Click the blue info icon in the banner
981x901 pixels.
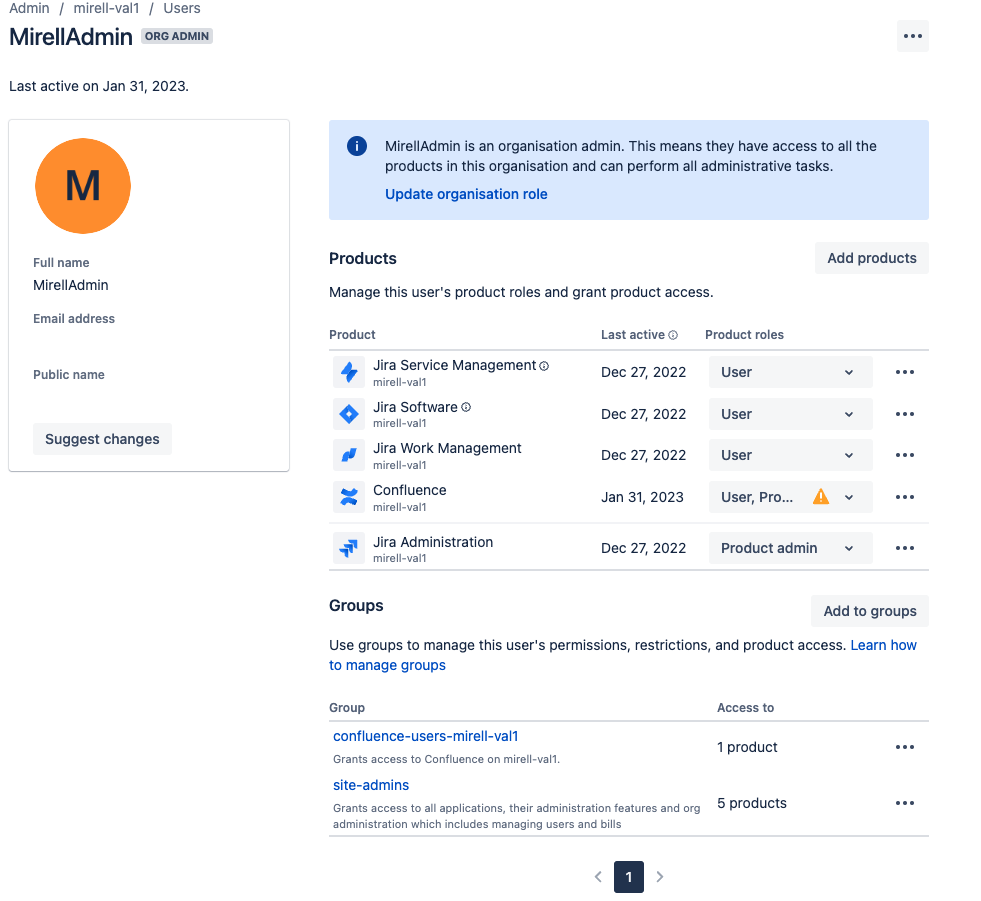point(357,146)
